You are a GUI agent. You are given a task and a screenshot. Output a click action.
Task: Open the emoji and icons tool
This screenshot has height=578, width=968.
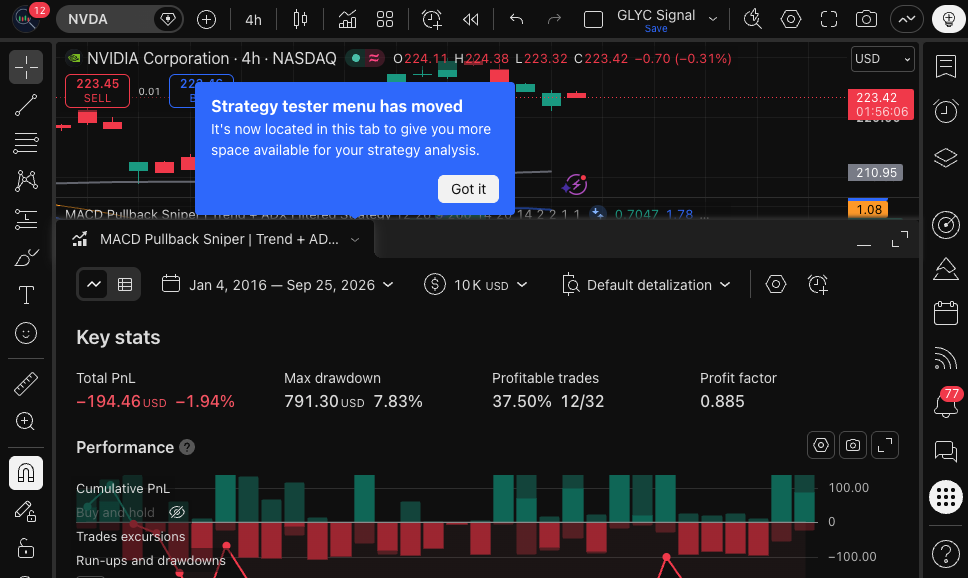26,333
